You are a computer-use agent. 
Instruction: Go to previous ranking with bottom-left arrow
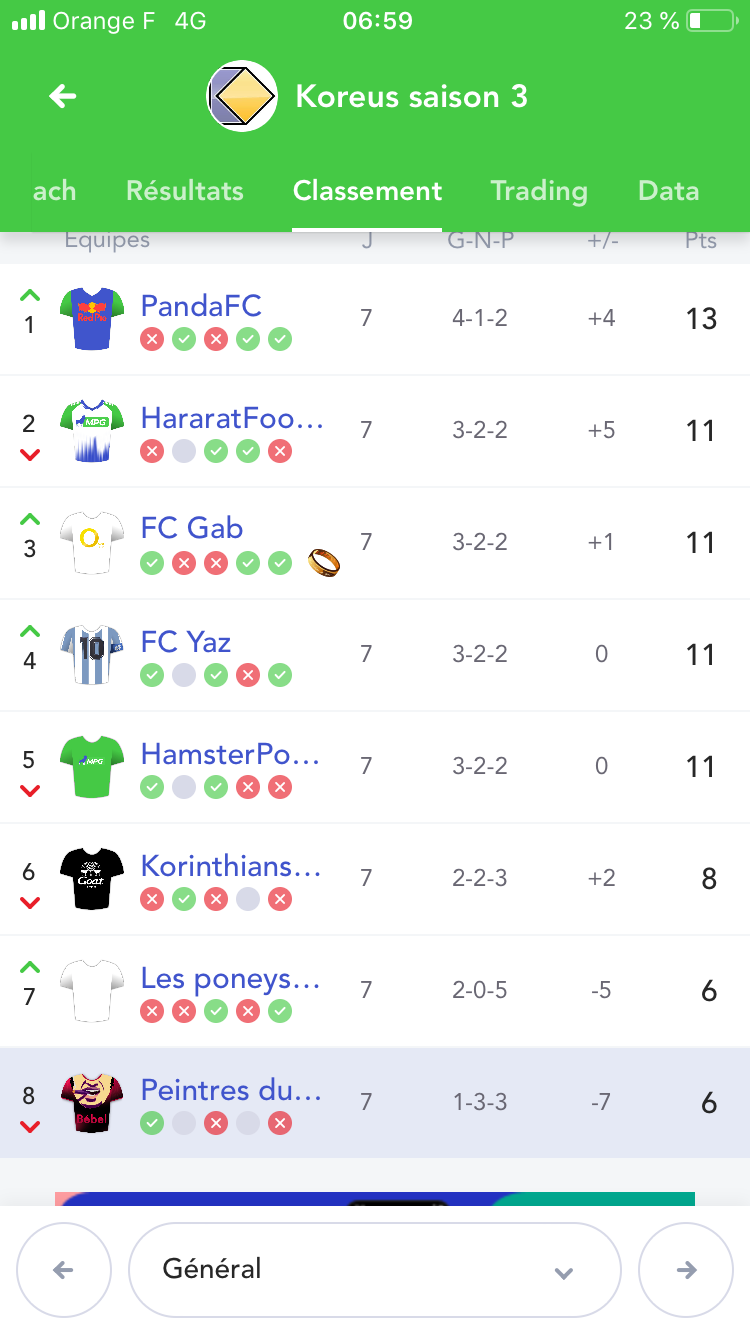(63, 1270)
